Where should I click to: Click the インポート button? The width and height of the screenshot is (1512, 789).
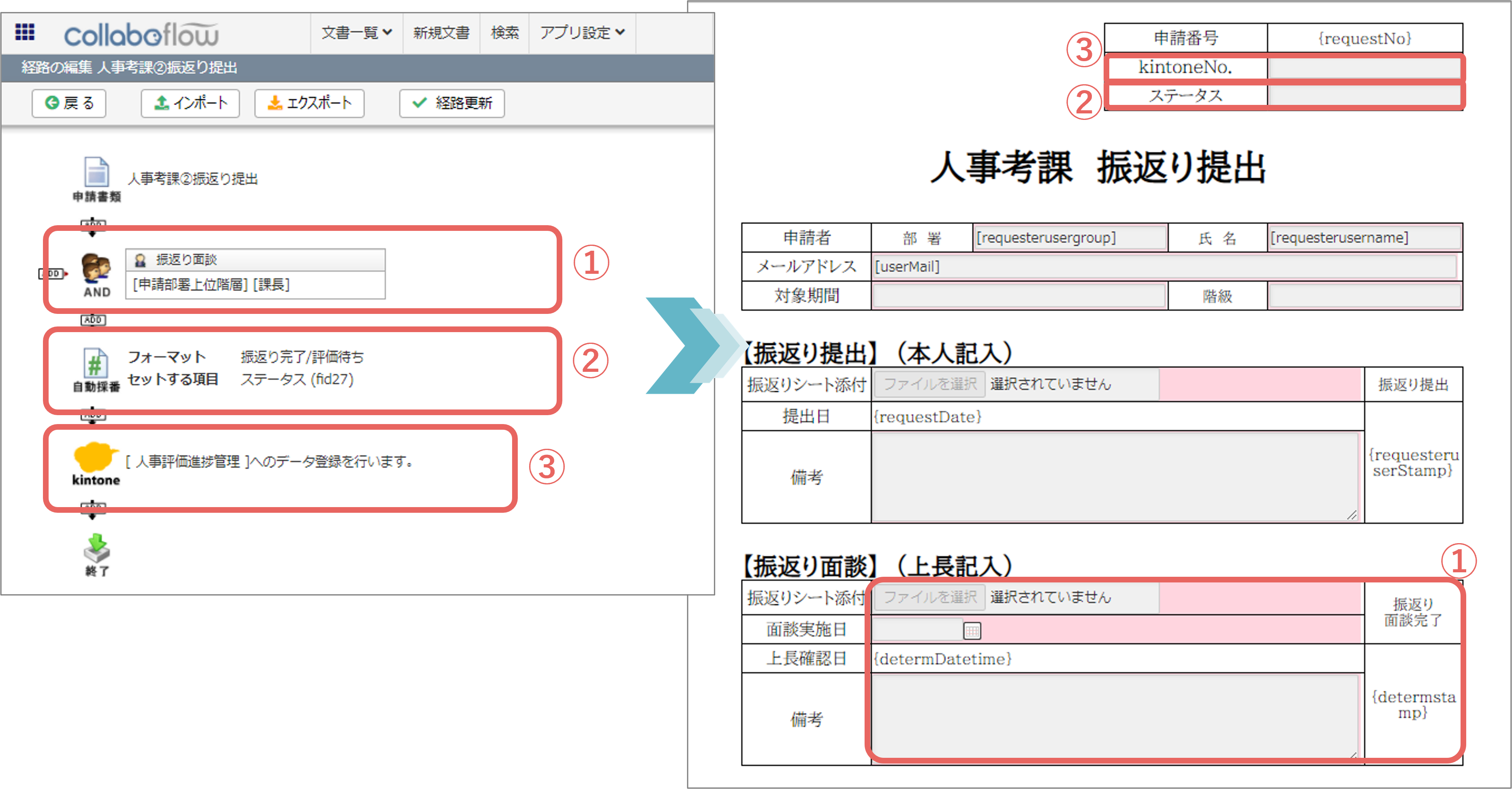pyautogui.click(x=190, y=103)
